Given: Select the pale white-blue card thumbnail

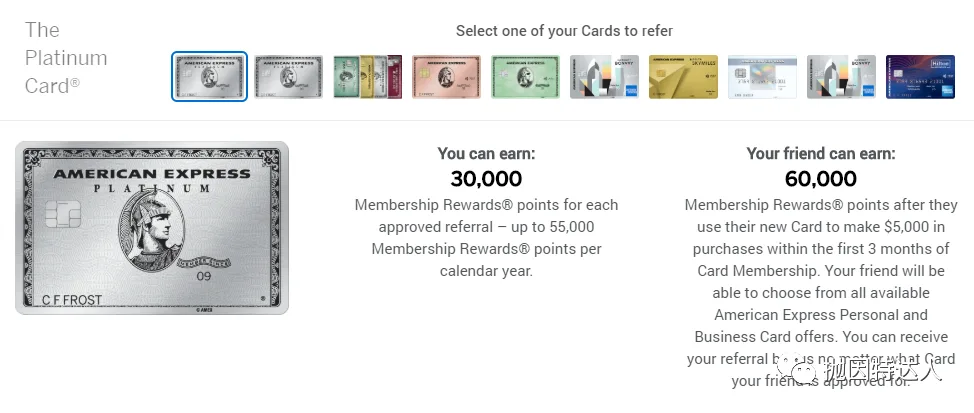Looking at the screenshot, I should [762, 77].
